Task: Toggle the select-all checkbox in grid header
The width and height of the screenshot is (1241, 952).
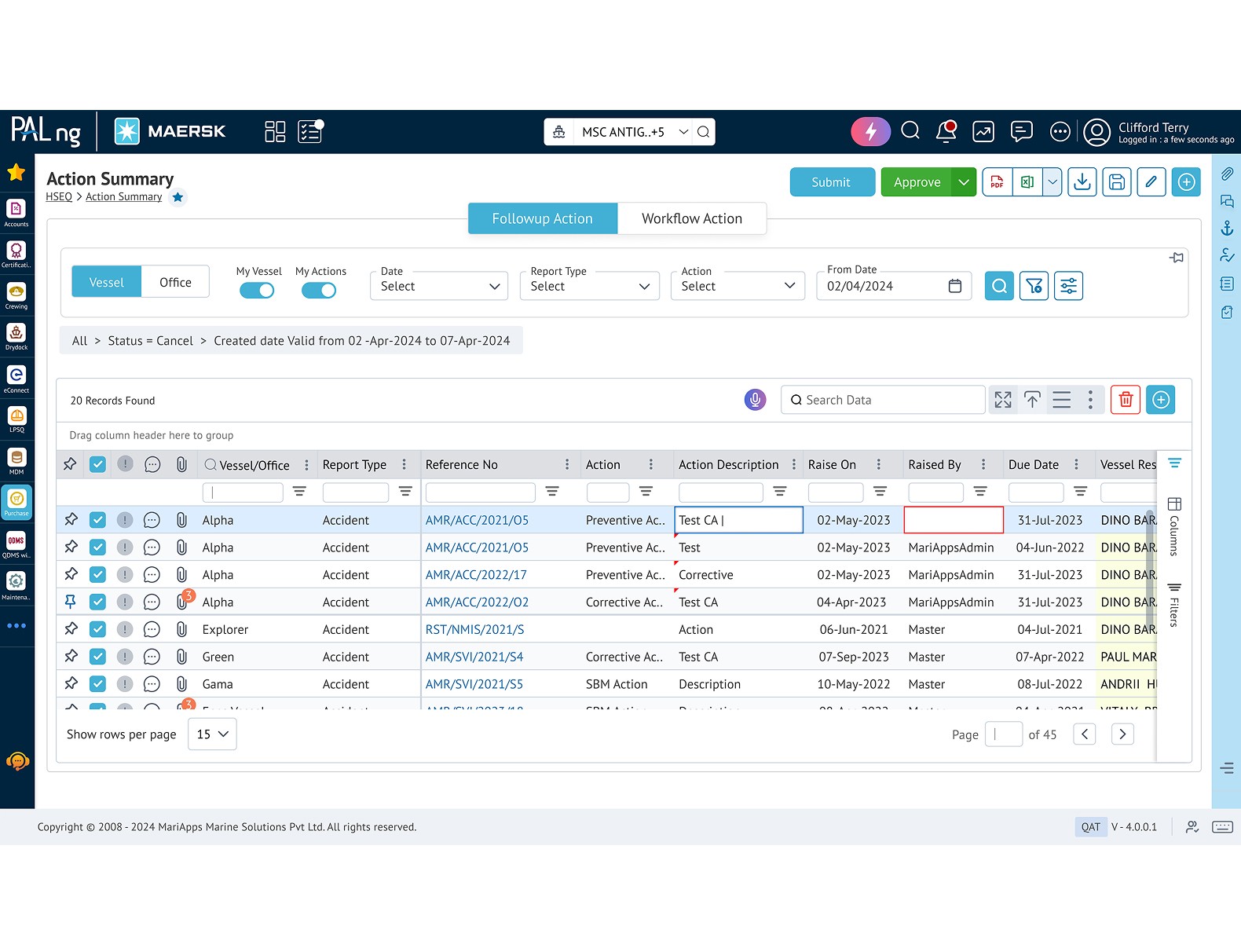Action: (97, 464)
